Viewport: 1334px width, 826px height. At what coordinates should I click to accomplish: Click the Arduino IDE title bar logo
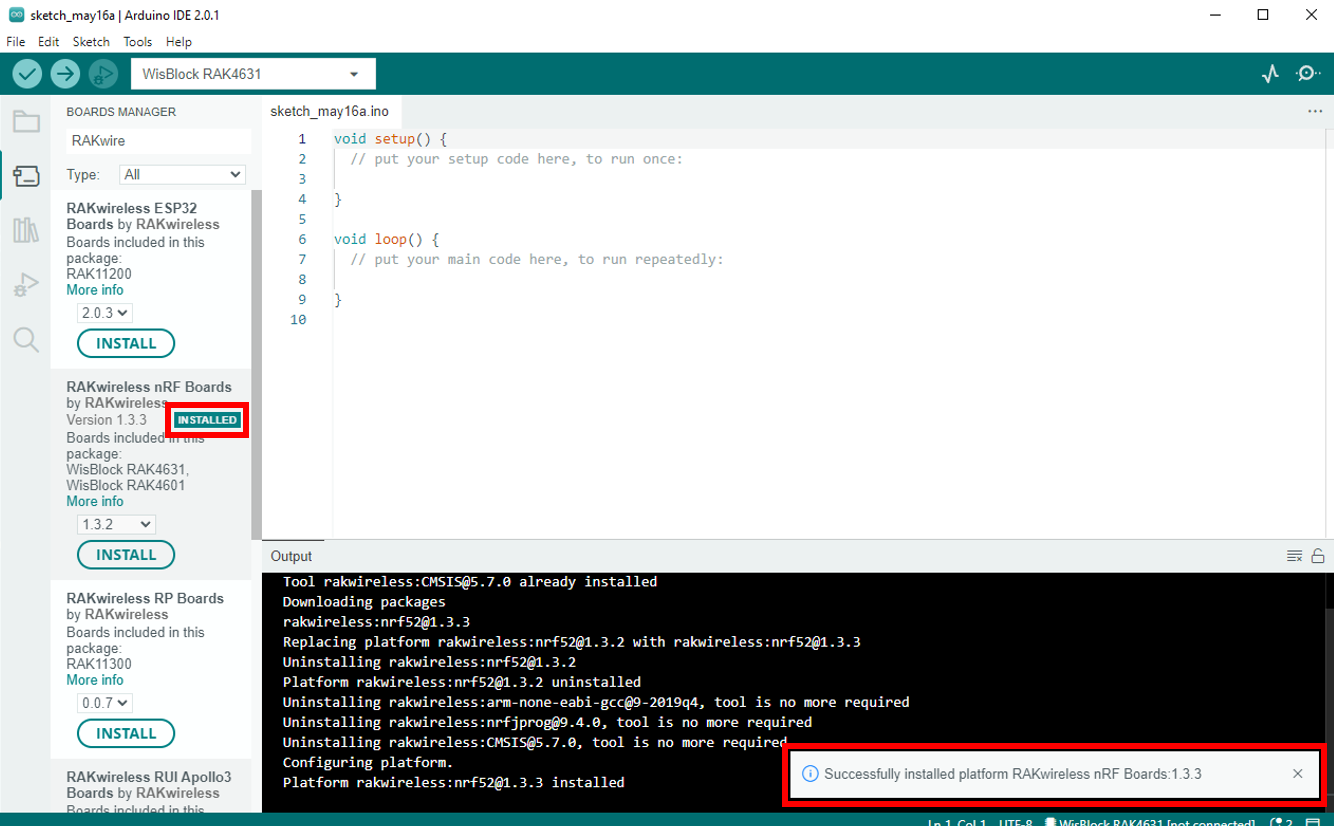click(x=16, y=15)
